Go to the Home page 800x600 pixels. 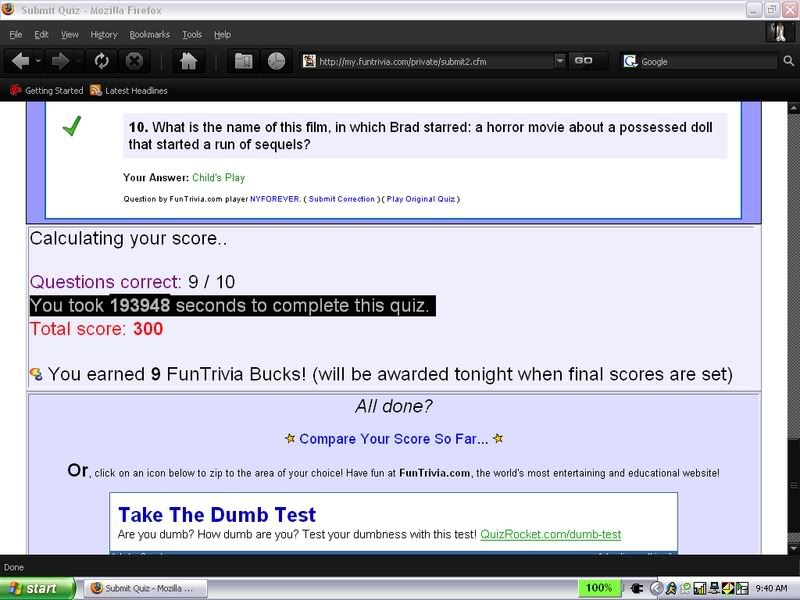[188, 61]
